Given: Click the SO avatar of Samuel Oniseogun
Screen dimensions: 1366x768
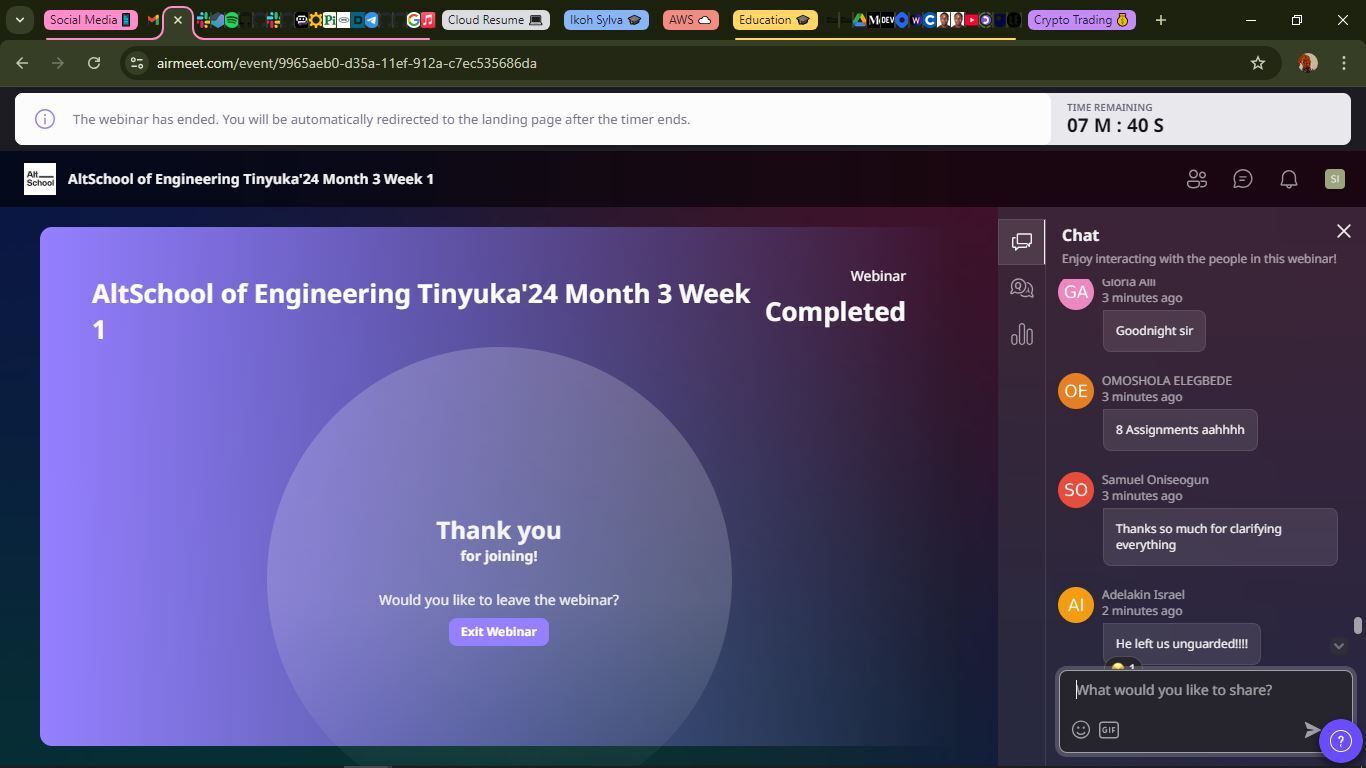Looking at the screenshot, I should pyautogui.click(x=1076, y=490).
